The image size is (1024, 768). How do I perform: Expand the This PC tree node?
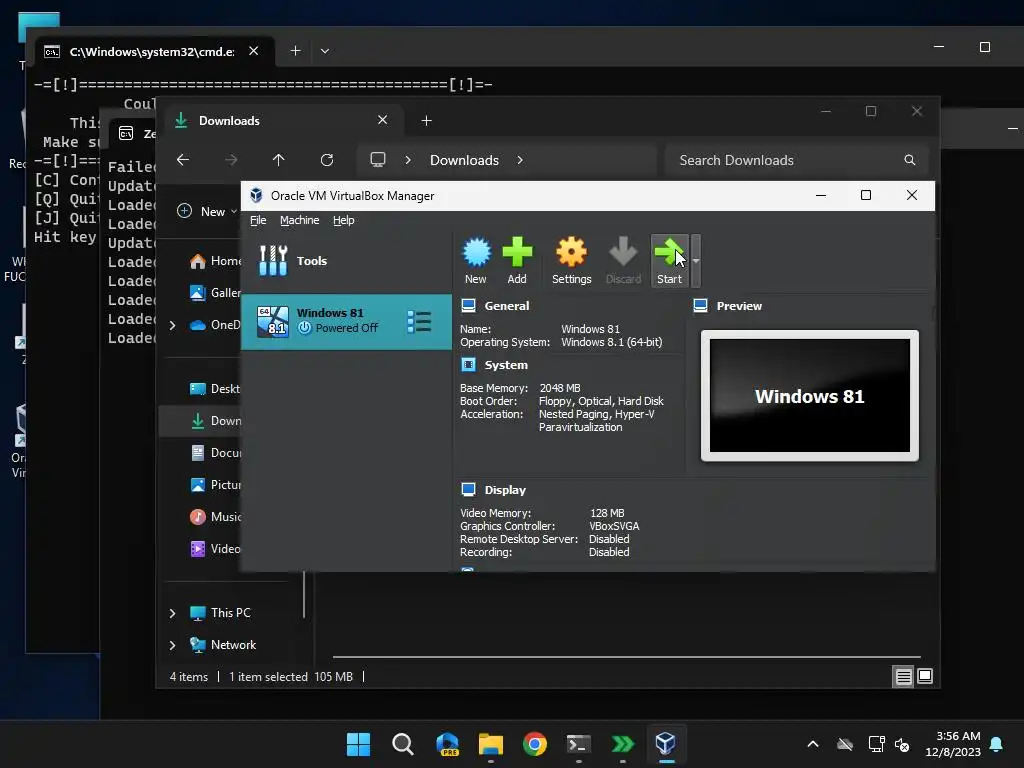tap(172, 613)
